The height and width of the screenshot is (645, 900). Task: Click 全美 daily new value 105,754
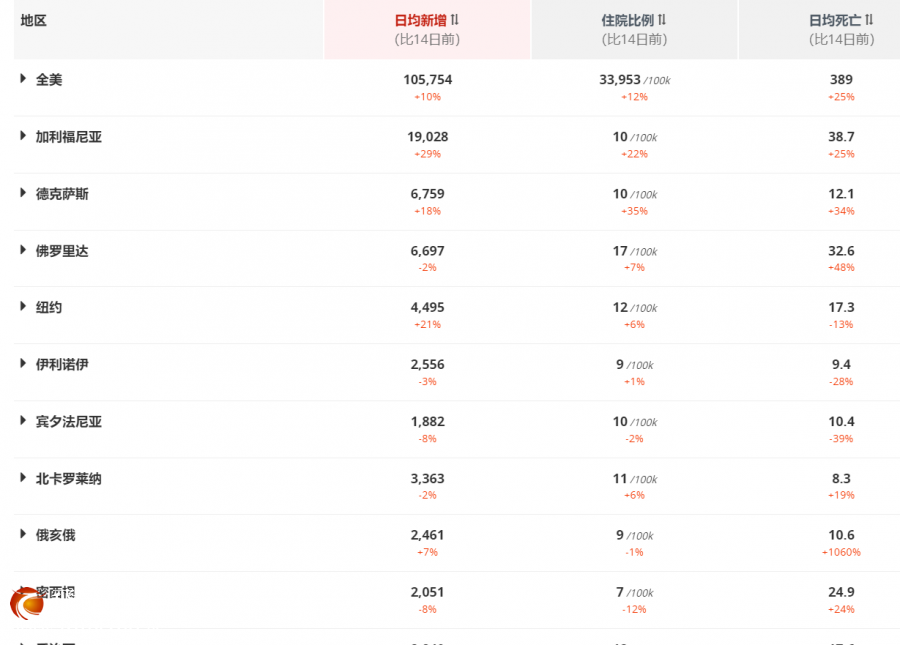[427, 80]
